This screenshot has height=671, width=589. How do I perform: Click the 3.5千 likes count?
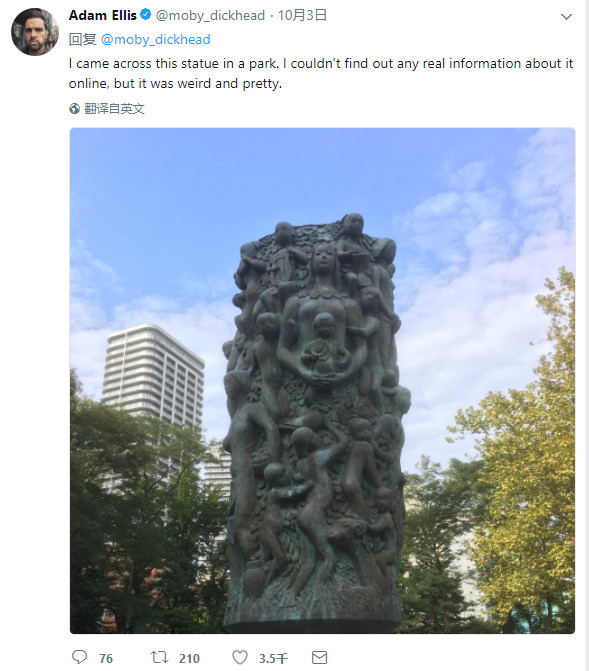tap(273, 658)
